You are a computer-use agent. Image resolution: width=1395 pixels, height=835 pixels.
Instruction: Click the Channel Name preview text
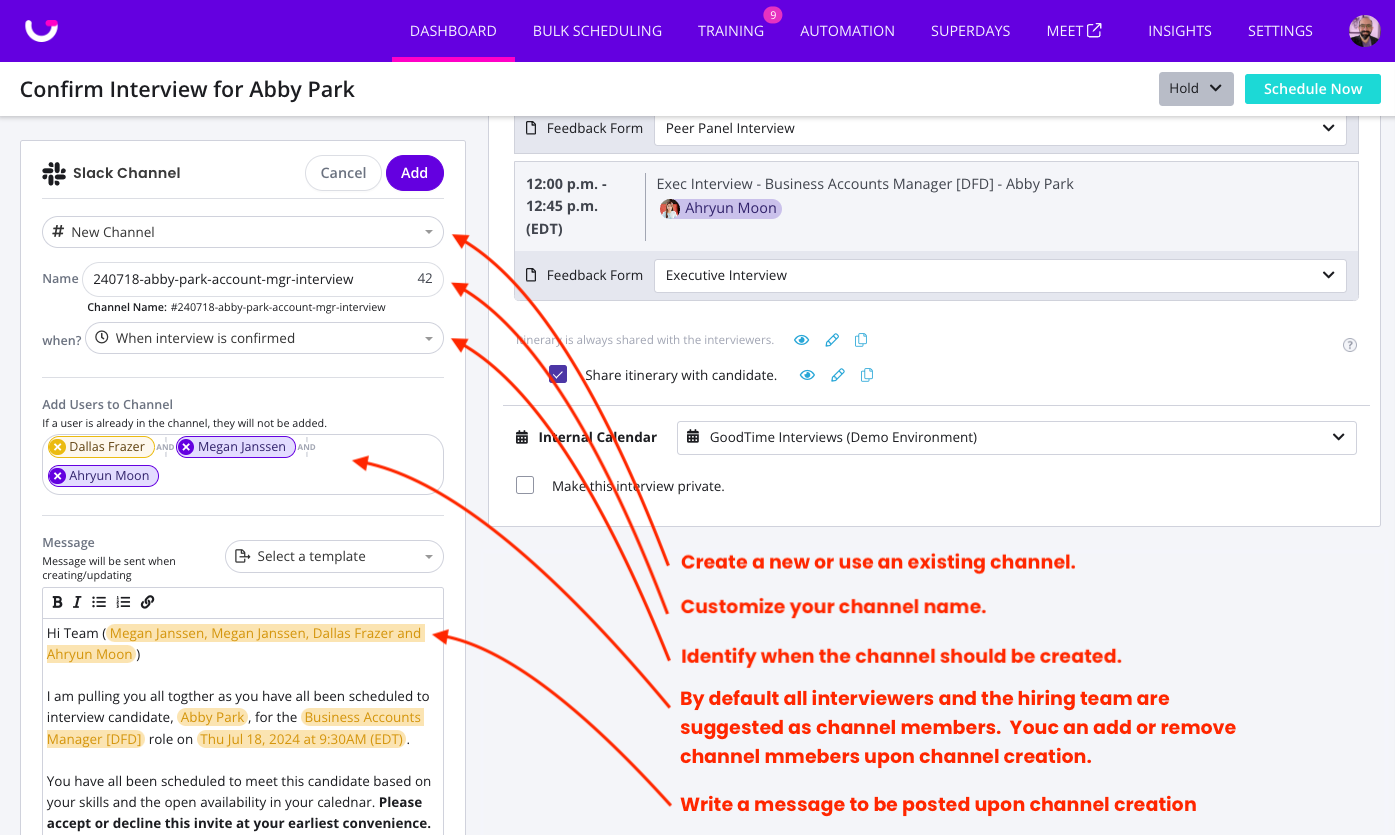tap(236, 307)
